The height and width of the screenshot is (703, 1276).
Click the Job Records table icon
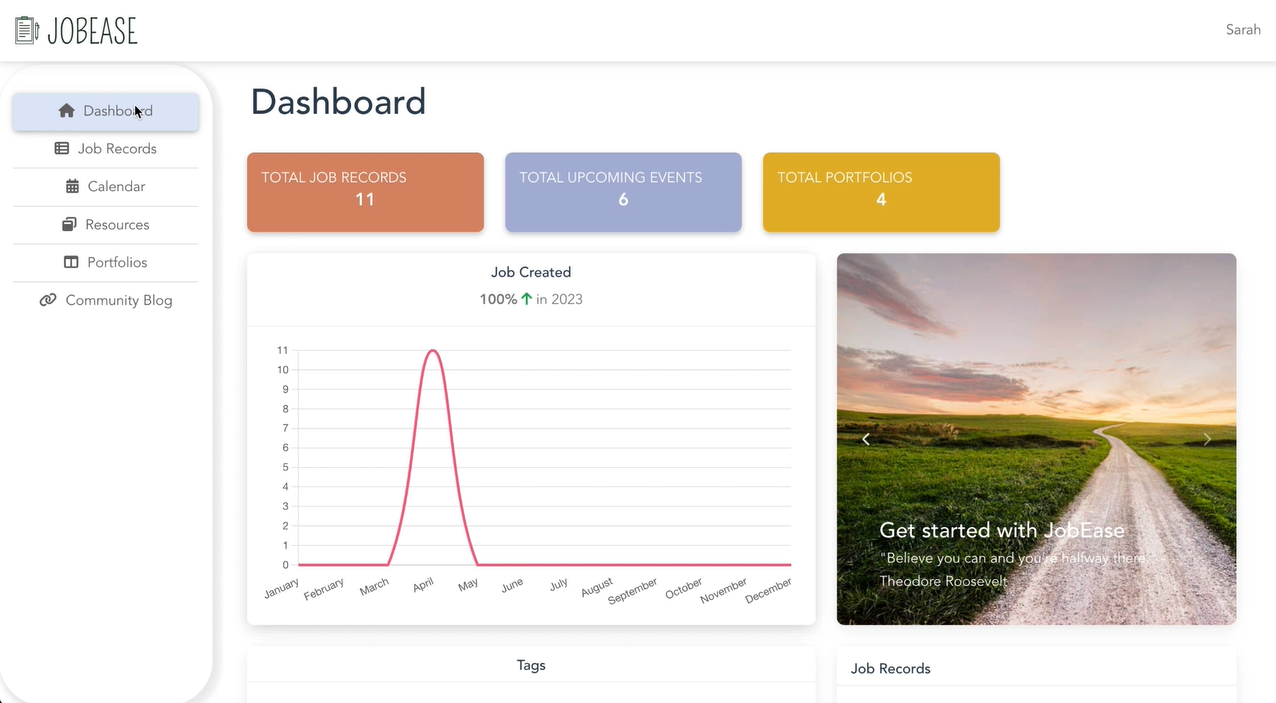pyautogui.click(x=61, y=149)
